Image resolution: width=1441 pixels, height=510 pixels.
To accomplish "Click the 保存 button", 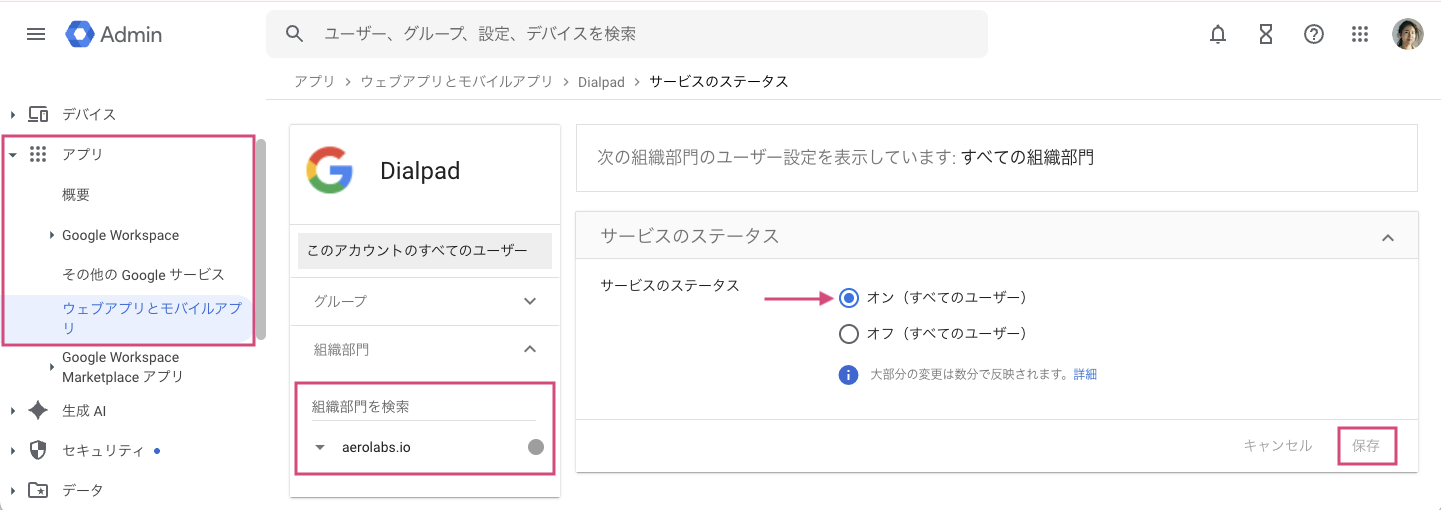I will click(1366, 446).
